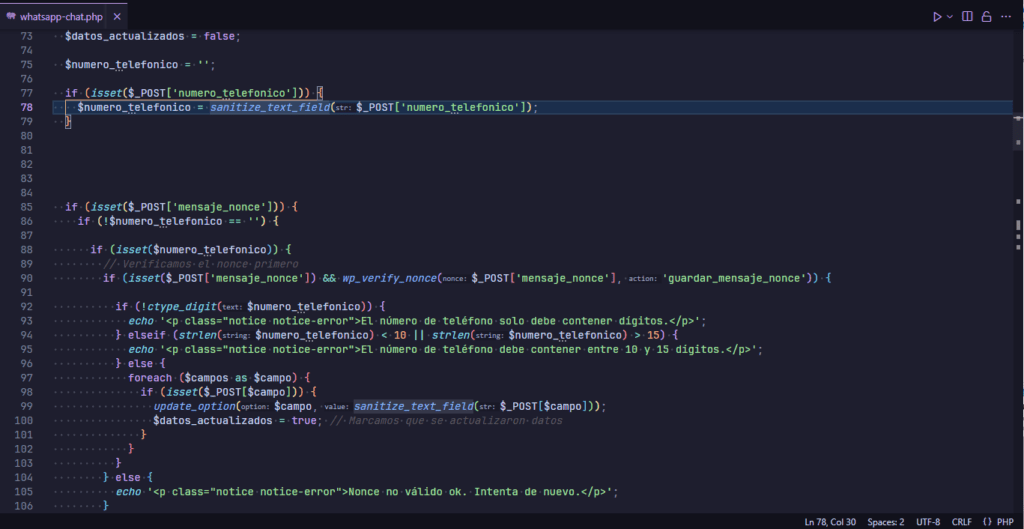Click $numero_telefonico variable on line 75
Image resolution: width=1024 pixels, height=529 pixels.
click(x=121, y=65)
